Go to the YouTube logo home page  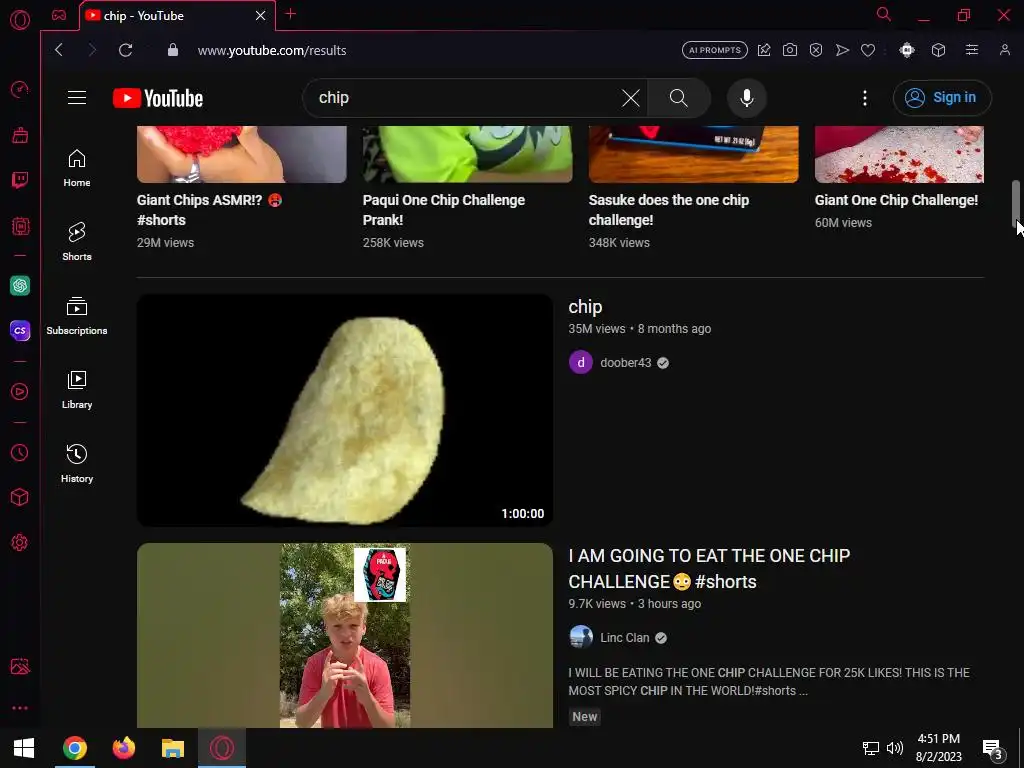click(x=158, y=98)
